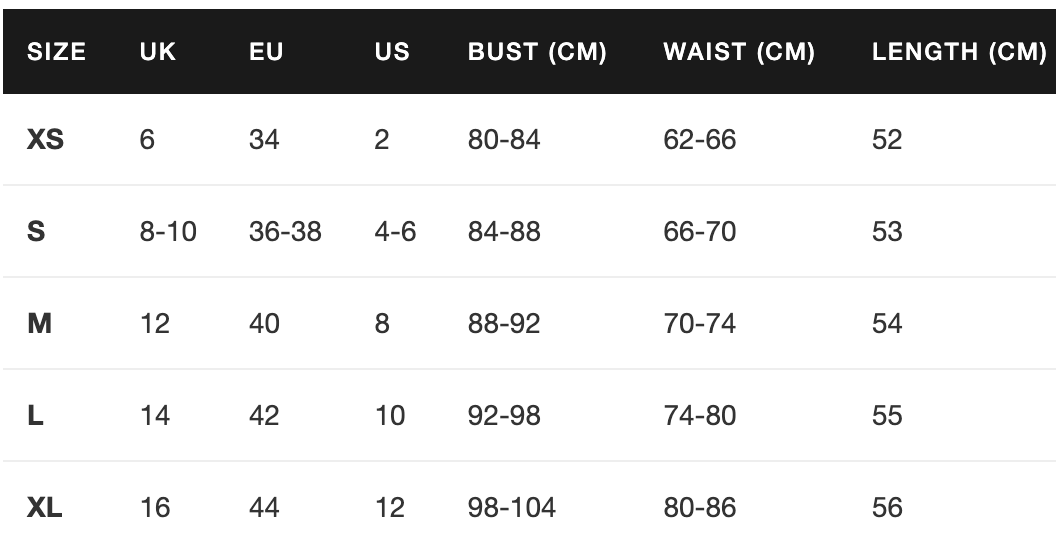Select the US size 4-6 cell
The width and height of the screenshot is (1056, 536).
pyautogui.click(x=395, y=232)
